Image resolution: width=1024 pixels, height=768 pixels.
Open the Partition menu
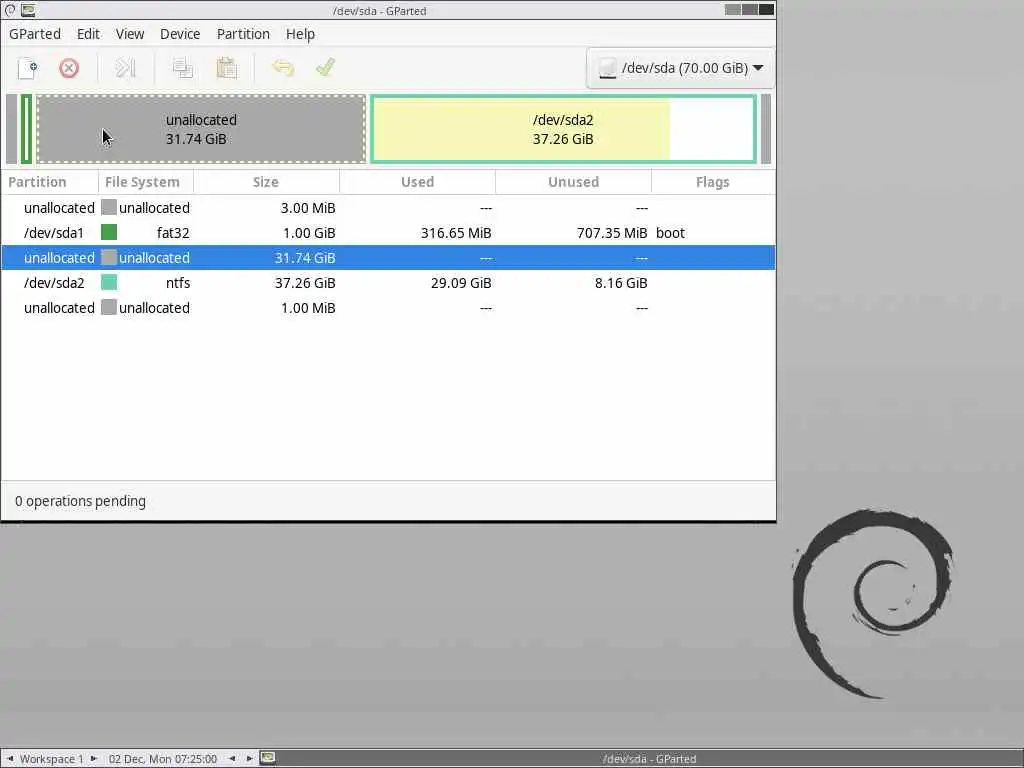(243, 34)
